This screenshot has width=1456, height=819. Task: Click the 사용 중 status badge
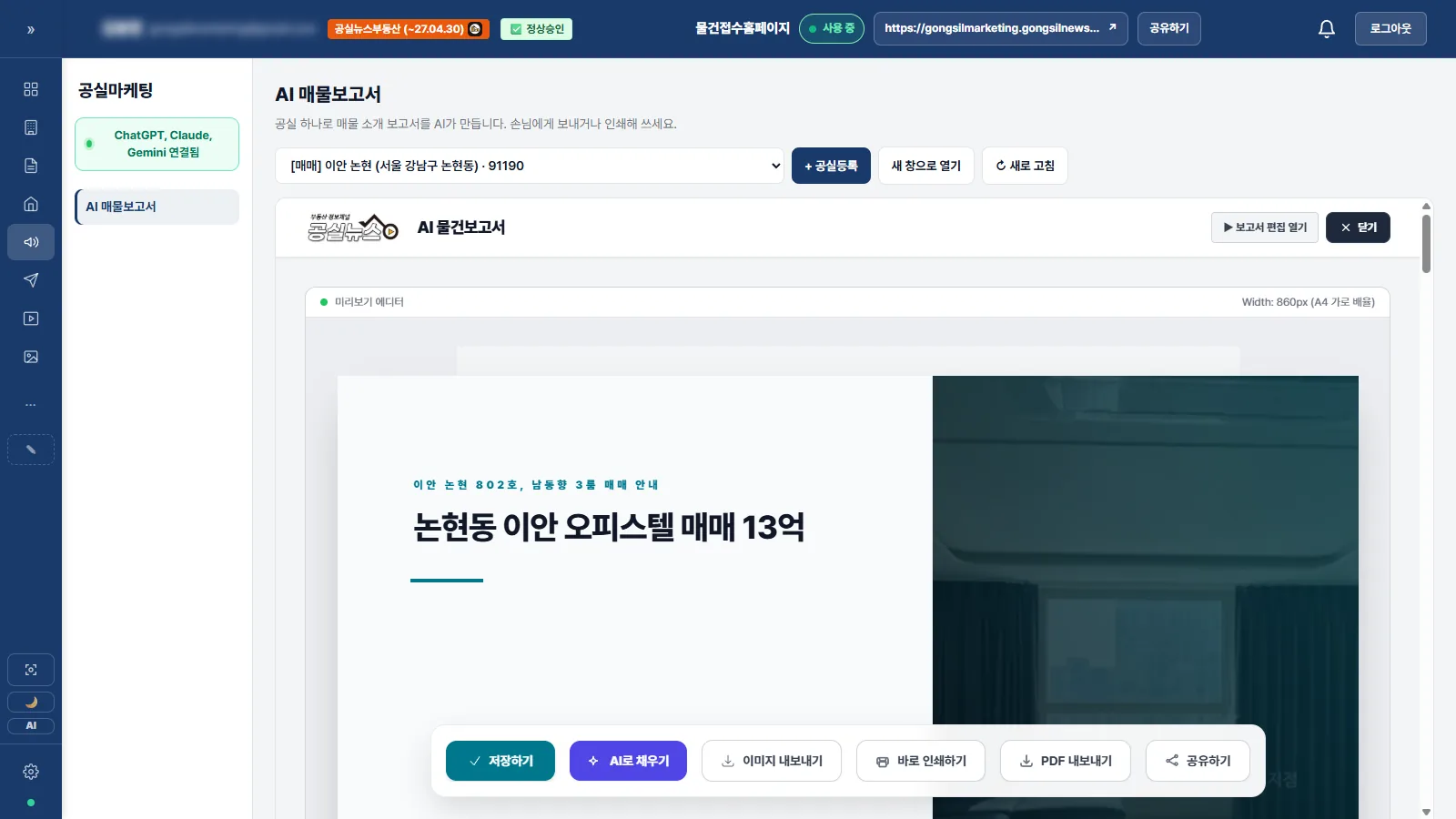click(832, 29)
